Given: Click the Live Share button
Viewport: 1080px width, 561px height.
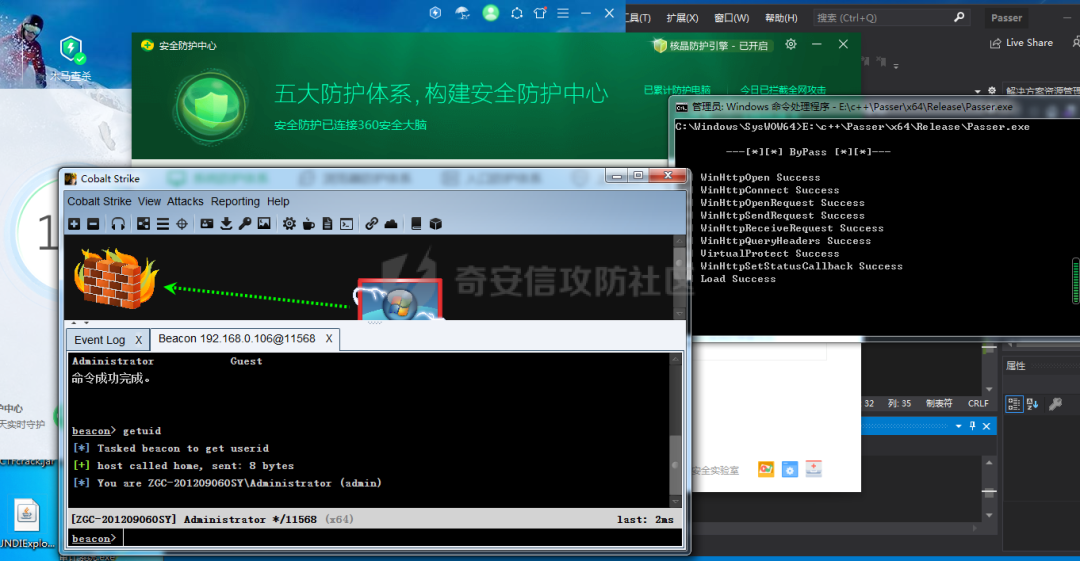Looking at the screenshot, I should click(1021, 43).
